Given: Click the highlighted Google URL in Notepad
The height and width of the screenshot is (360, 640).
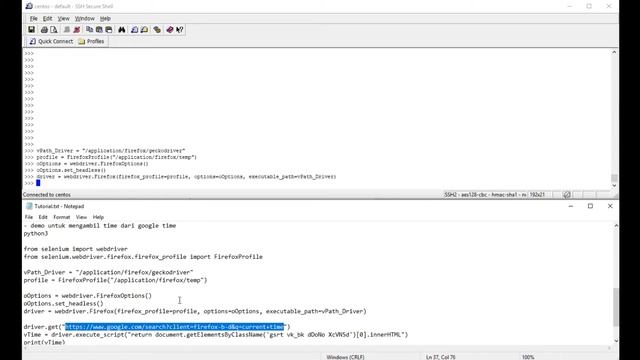Looking at the screenshot, I should (x=174, y=327).
